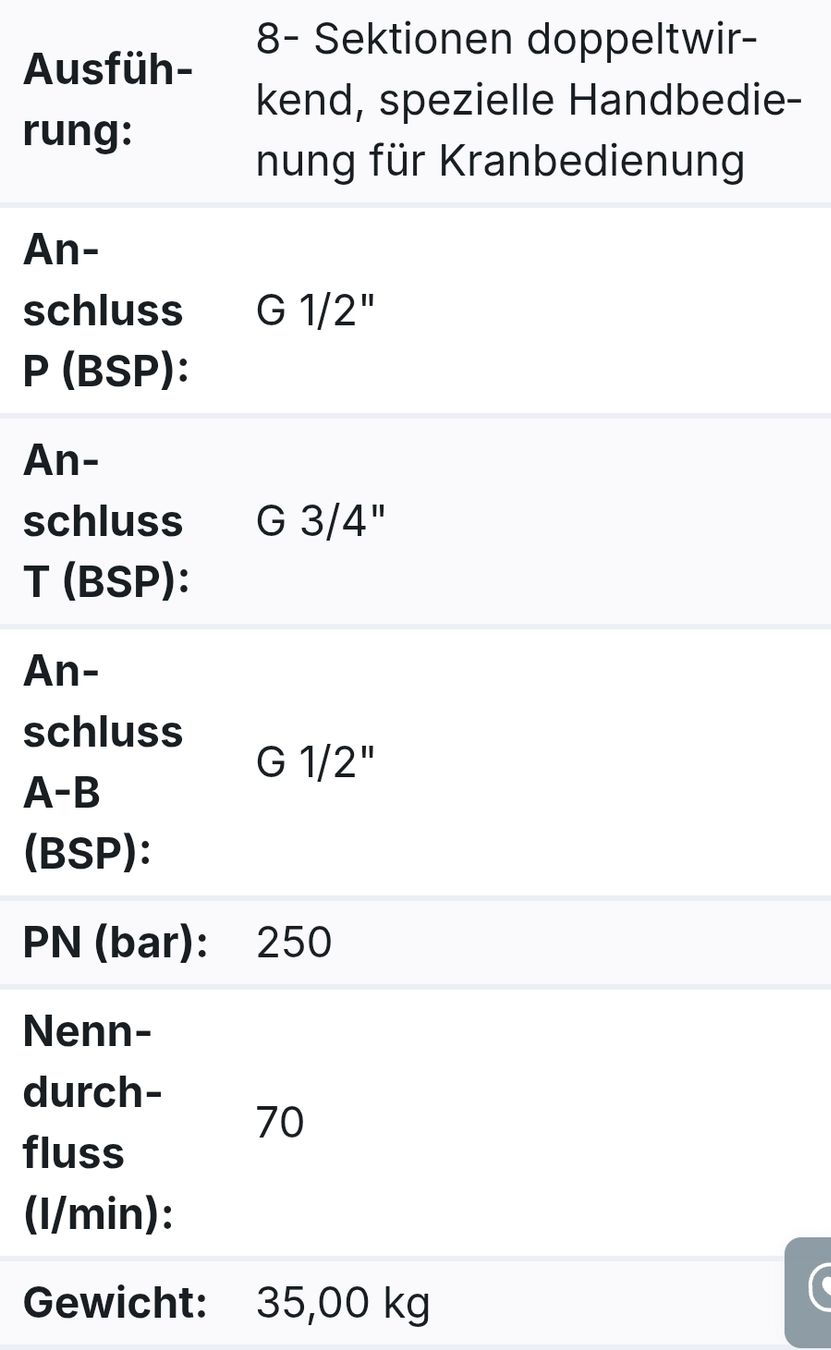Select the 250 pressure value
Screen dimensions: 831x1350
(293, 942)
